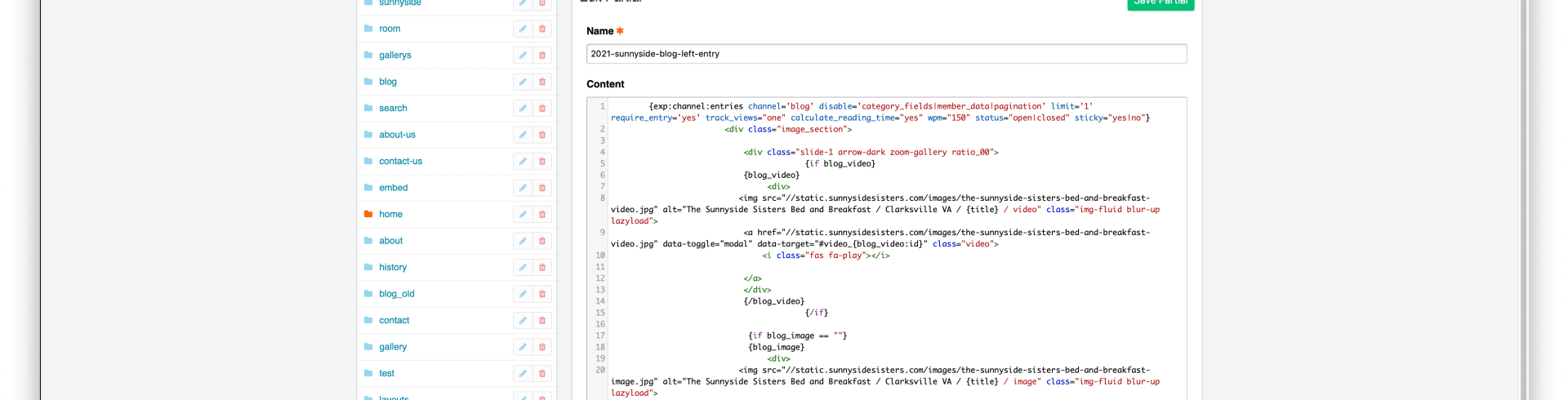Delete the embed template group

(542, 188)
